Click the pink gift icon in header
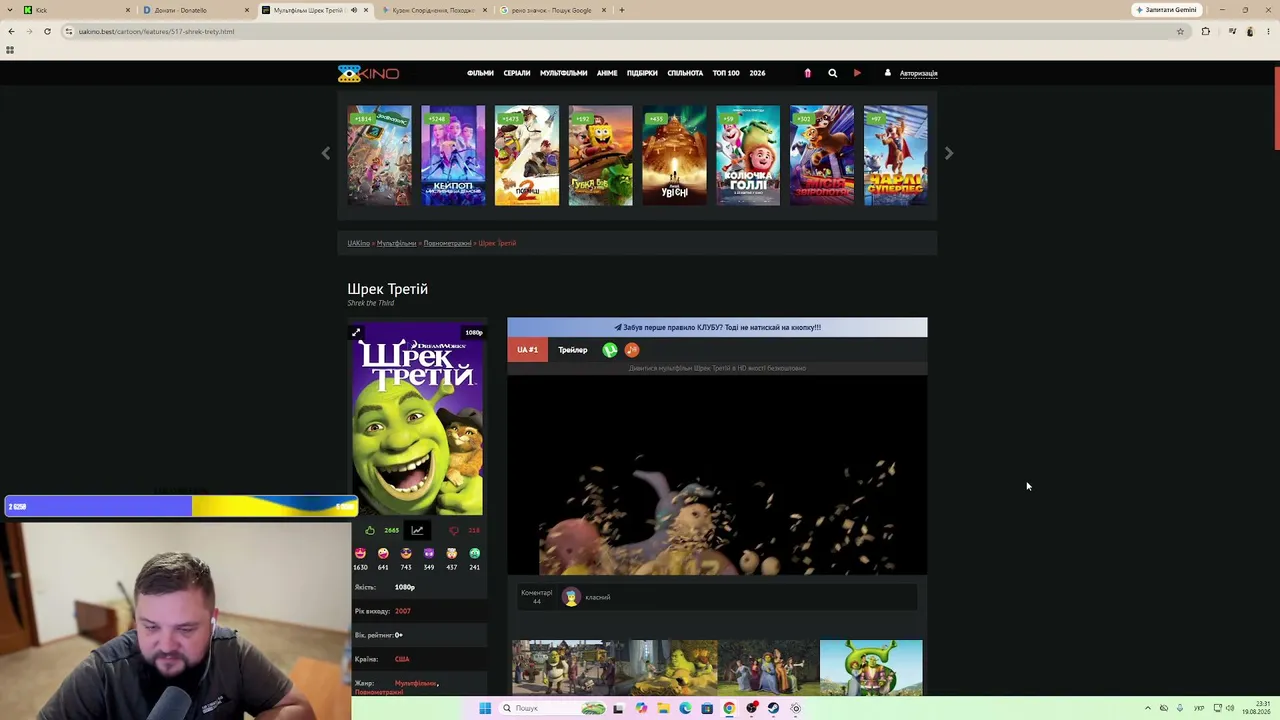Viewport: 1280px width, 720px height. pos(807,73)
